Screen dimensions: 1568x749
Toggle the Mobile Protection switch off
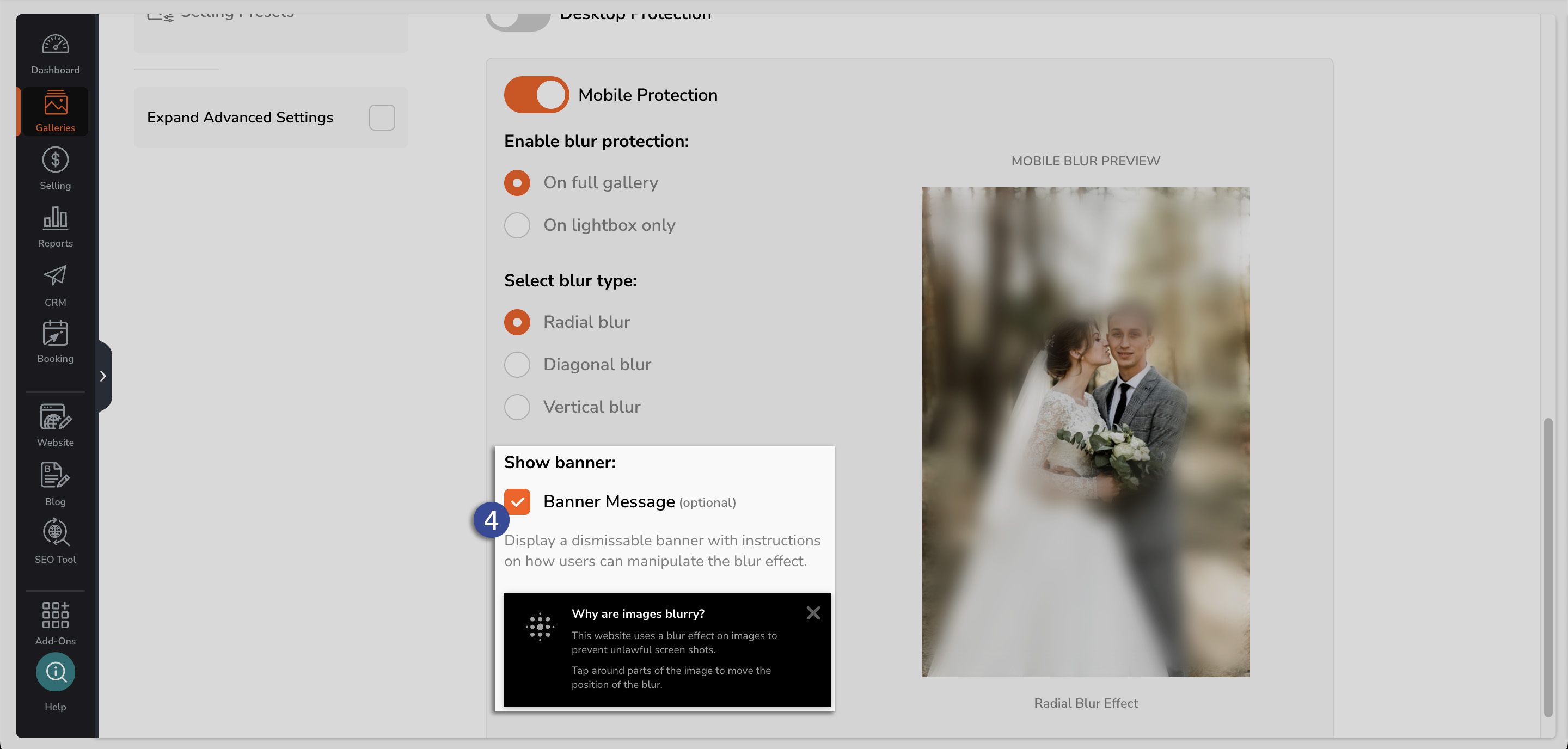coord(536,95)
